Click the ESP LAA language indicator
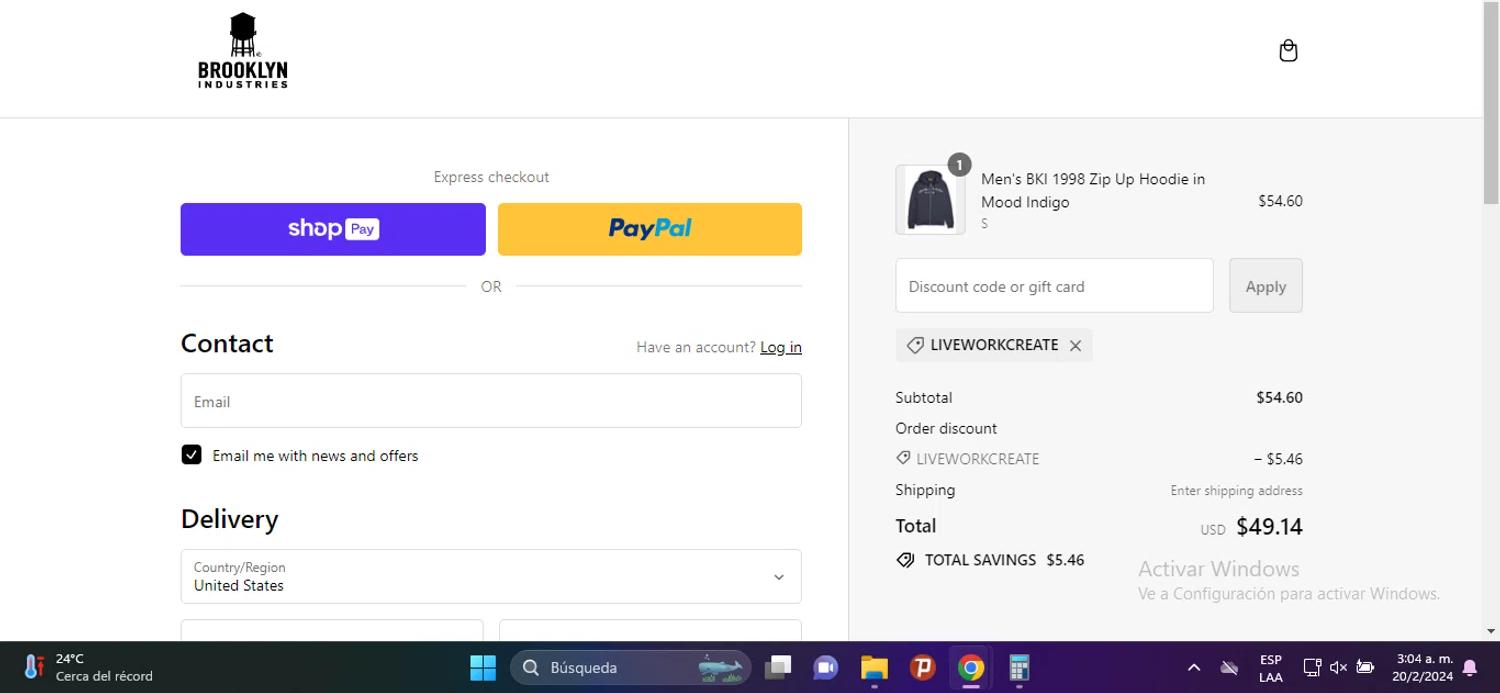 click(1271, 668)
